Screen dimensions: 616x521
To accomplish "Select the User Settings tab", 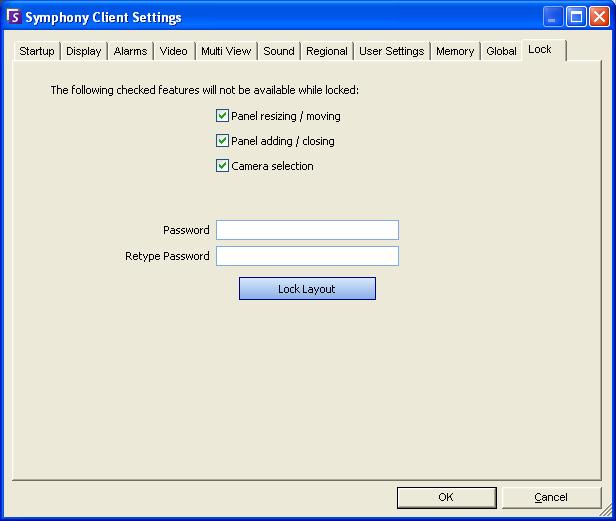I will click(x=391, y=51).
